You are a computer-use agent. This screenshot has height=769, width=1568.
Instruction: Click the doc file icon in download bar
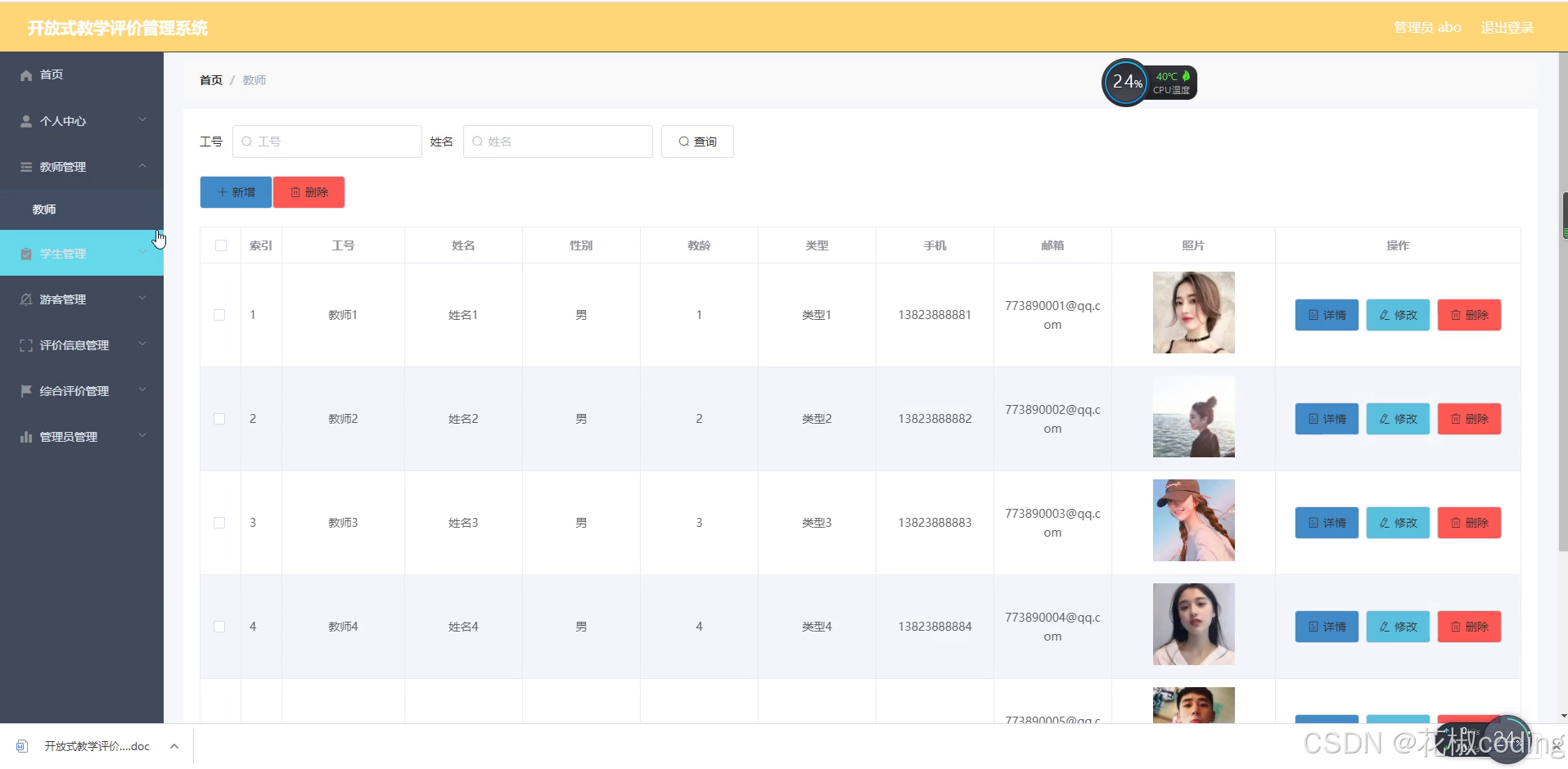(22, 746)
